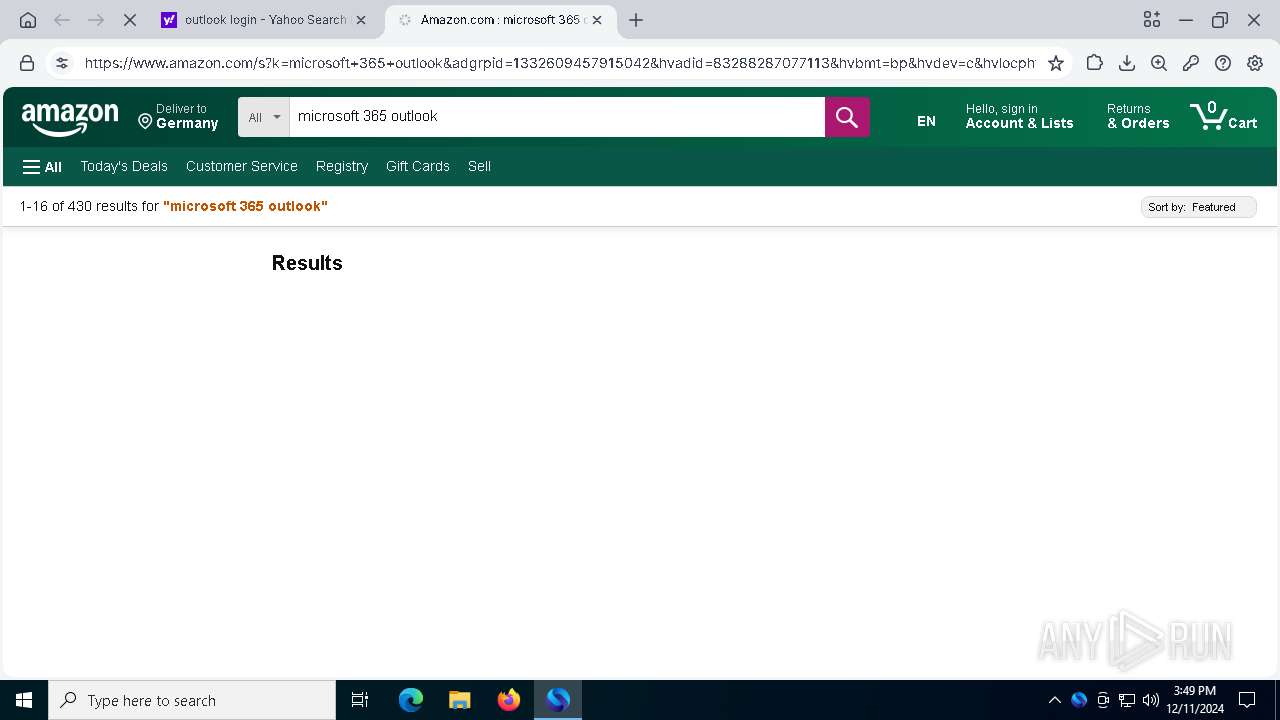Click the address bar URL
The width and height of the screenshot is (1280, 720).
click(x=560, y=63)
